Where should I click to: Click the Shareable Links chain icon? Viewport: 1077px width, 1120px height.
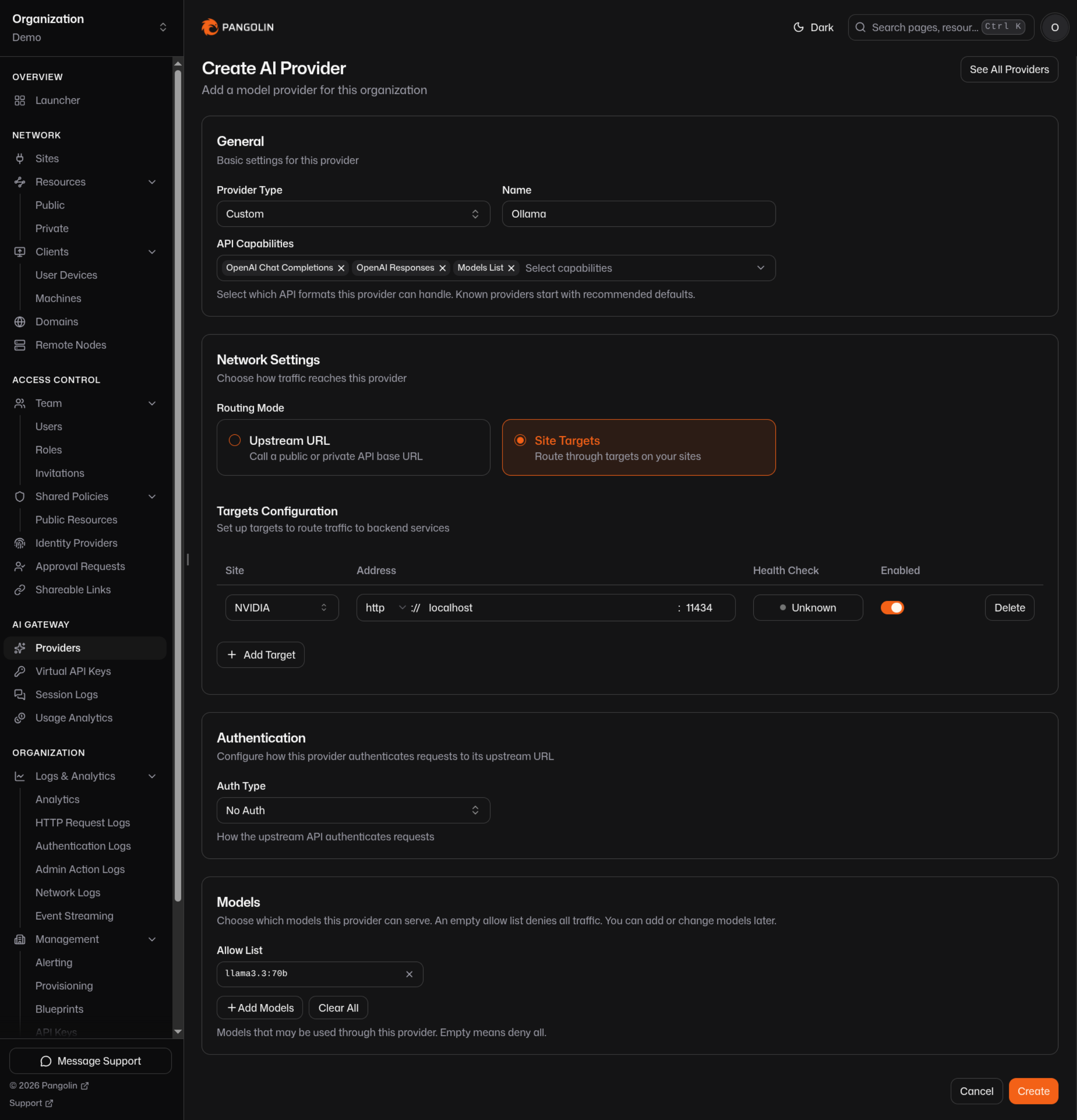click(20, 590)
